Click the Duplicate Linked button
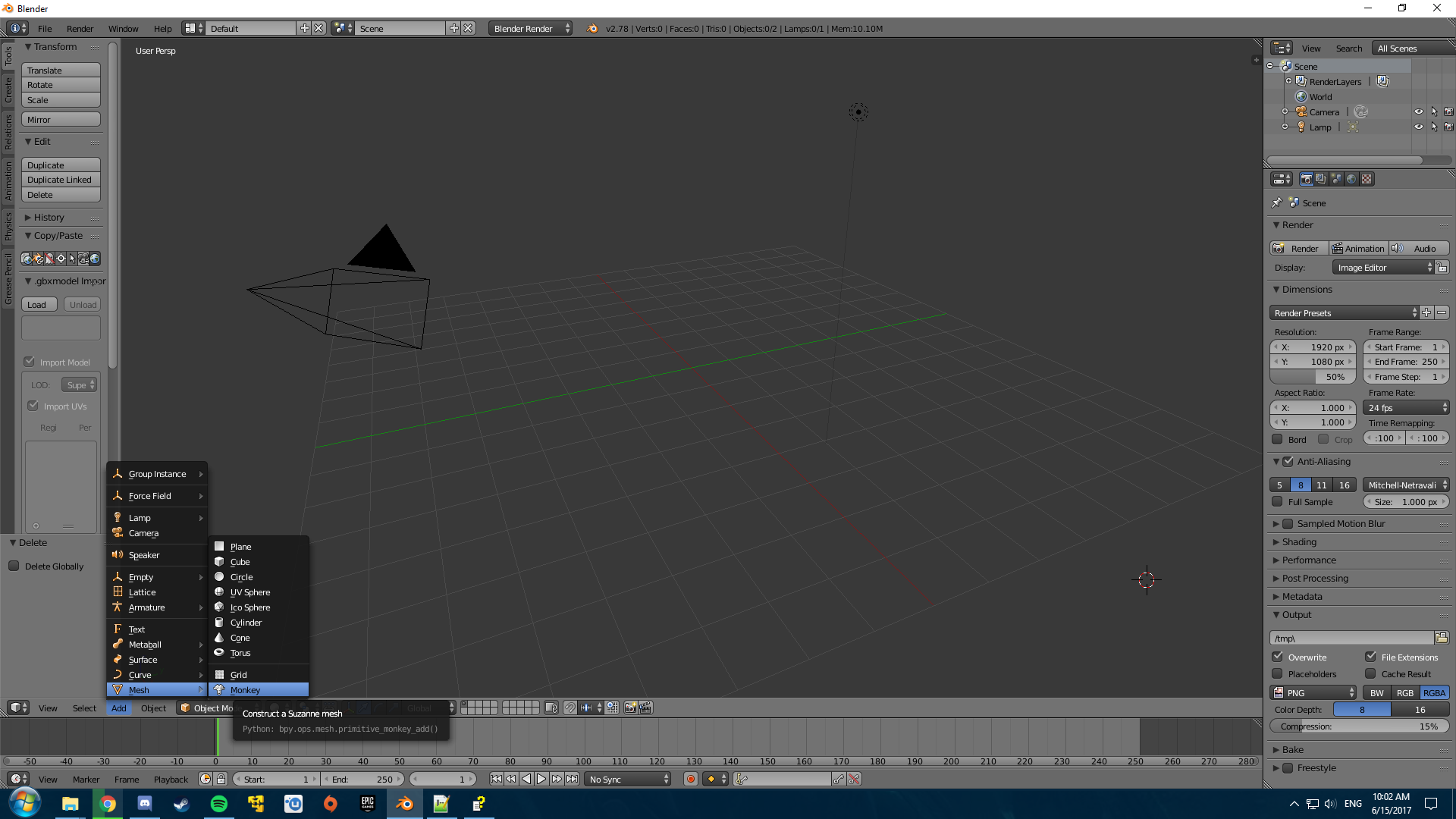This screenshot has width=1456, height=819. (x=60, y=180)
